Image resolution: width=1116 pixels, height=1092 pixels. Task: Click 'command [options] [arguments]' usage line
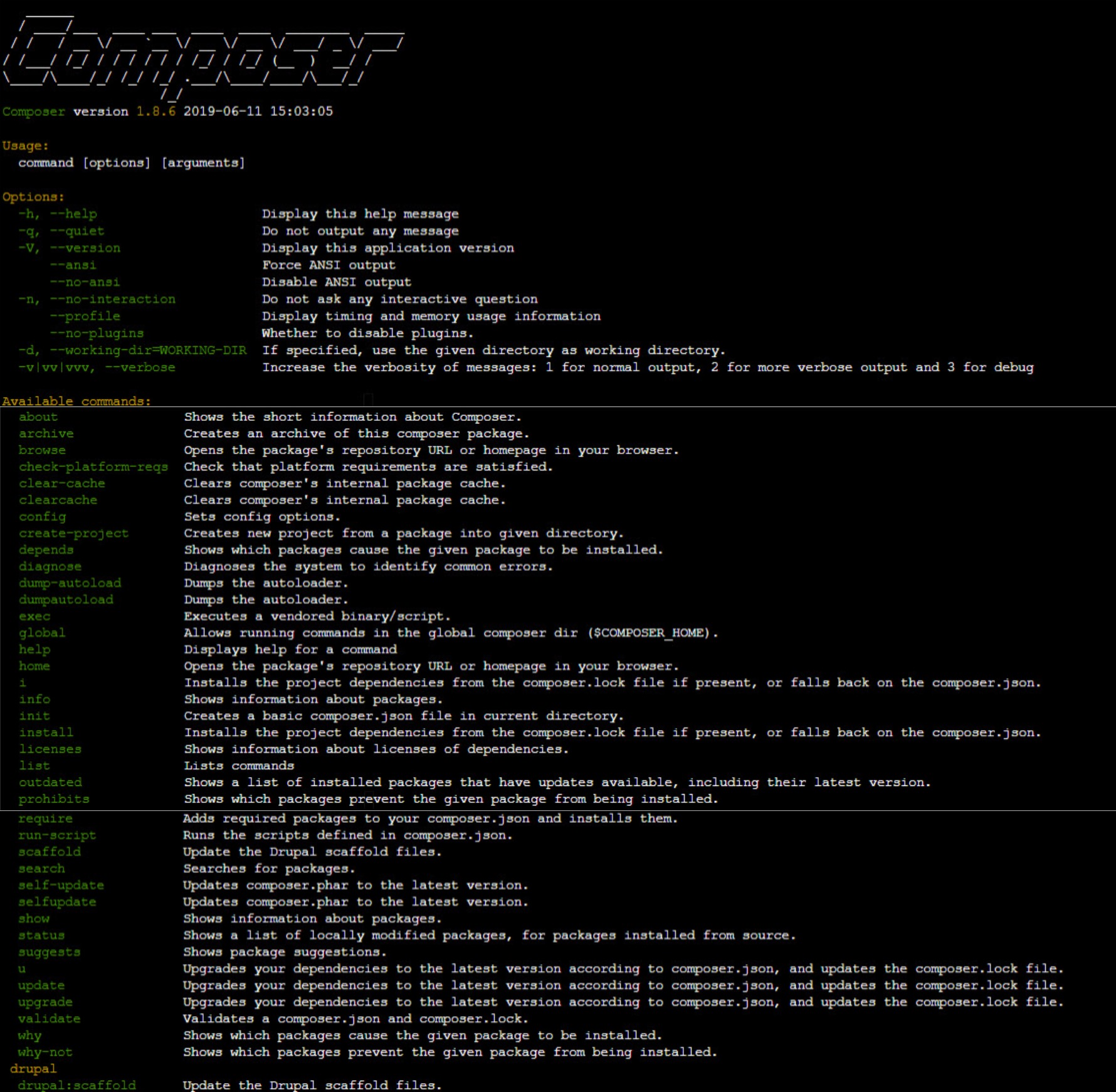[x=132, y=163]
